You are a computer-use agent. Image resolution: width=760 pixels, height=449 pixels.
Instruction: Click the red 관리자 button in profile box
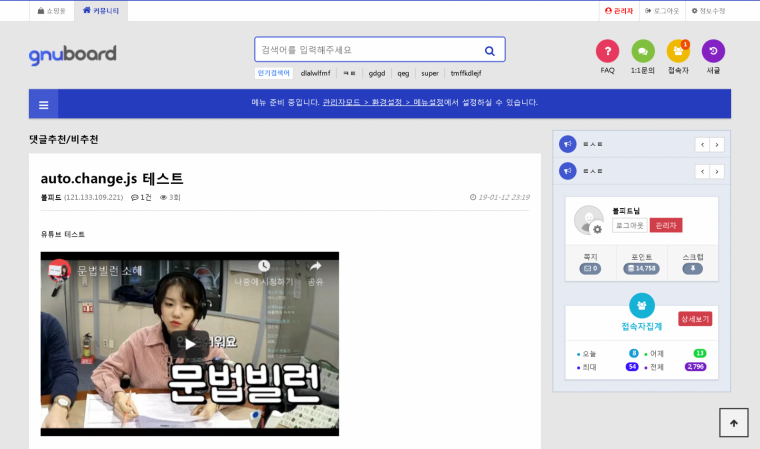[665, 225]
